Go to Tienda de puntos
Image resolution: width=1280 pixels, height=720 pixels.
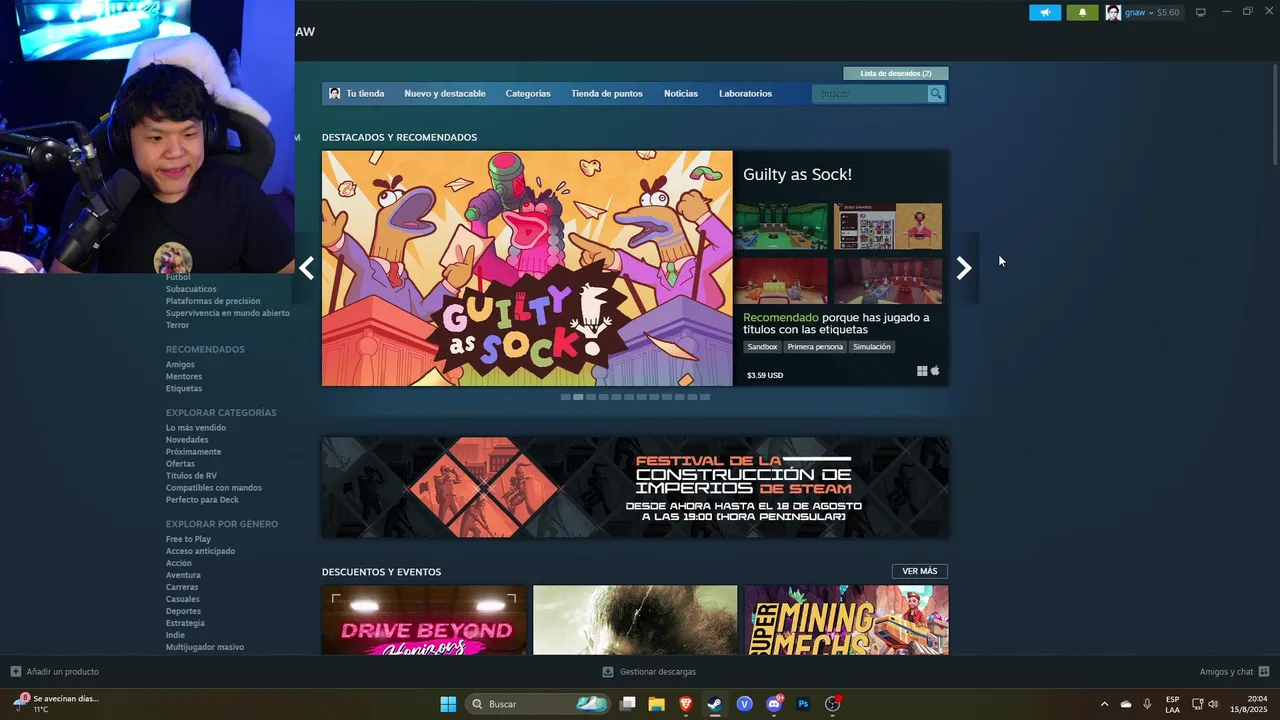(607, 94)
